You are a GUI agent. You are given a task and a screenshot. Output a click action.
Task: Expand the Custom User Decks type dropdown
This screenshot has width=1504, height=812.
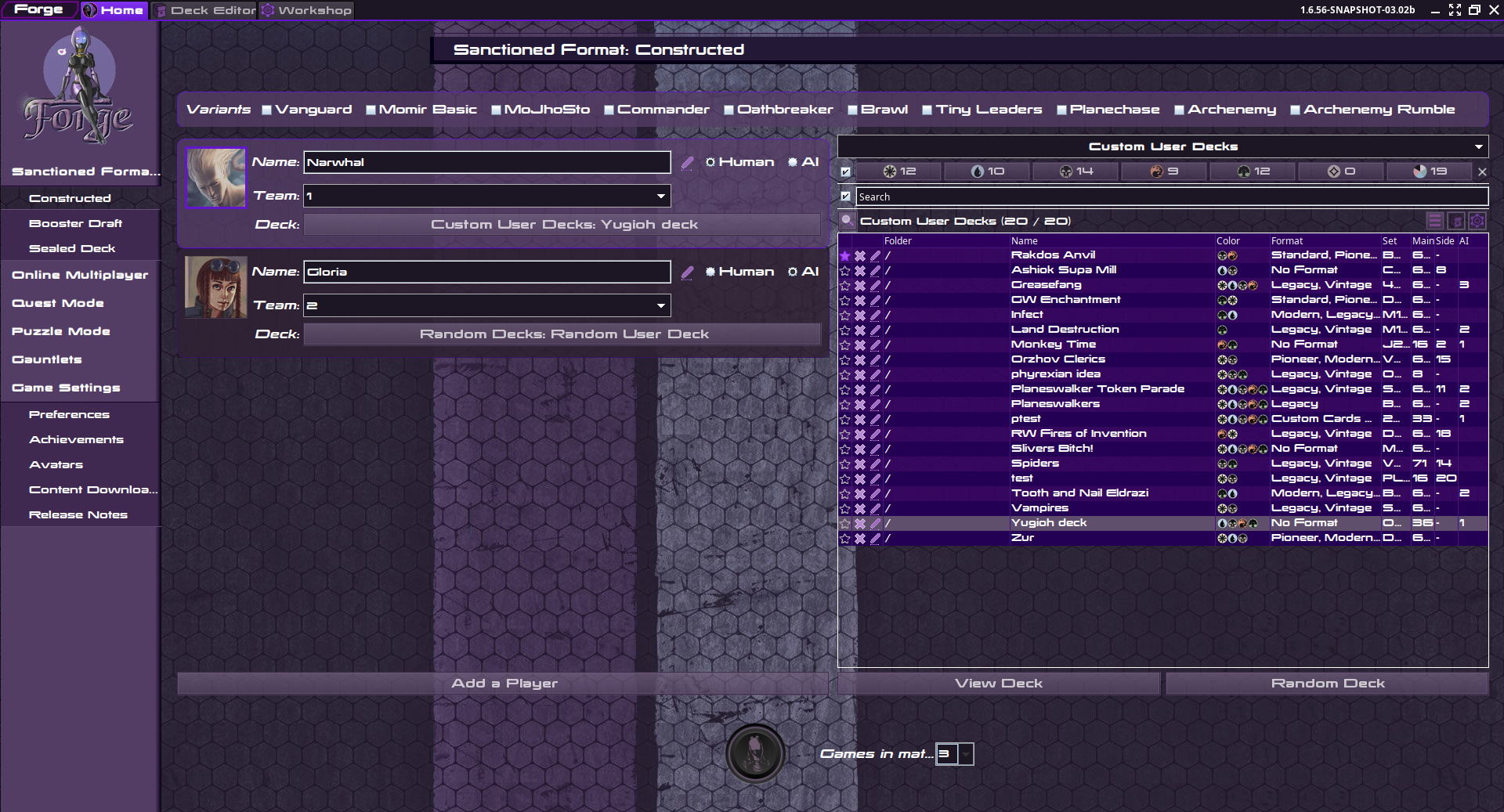[x=1478, y=147]
